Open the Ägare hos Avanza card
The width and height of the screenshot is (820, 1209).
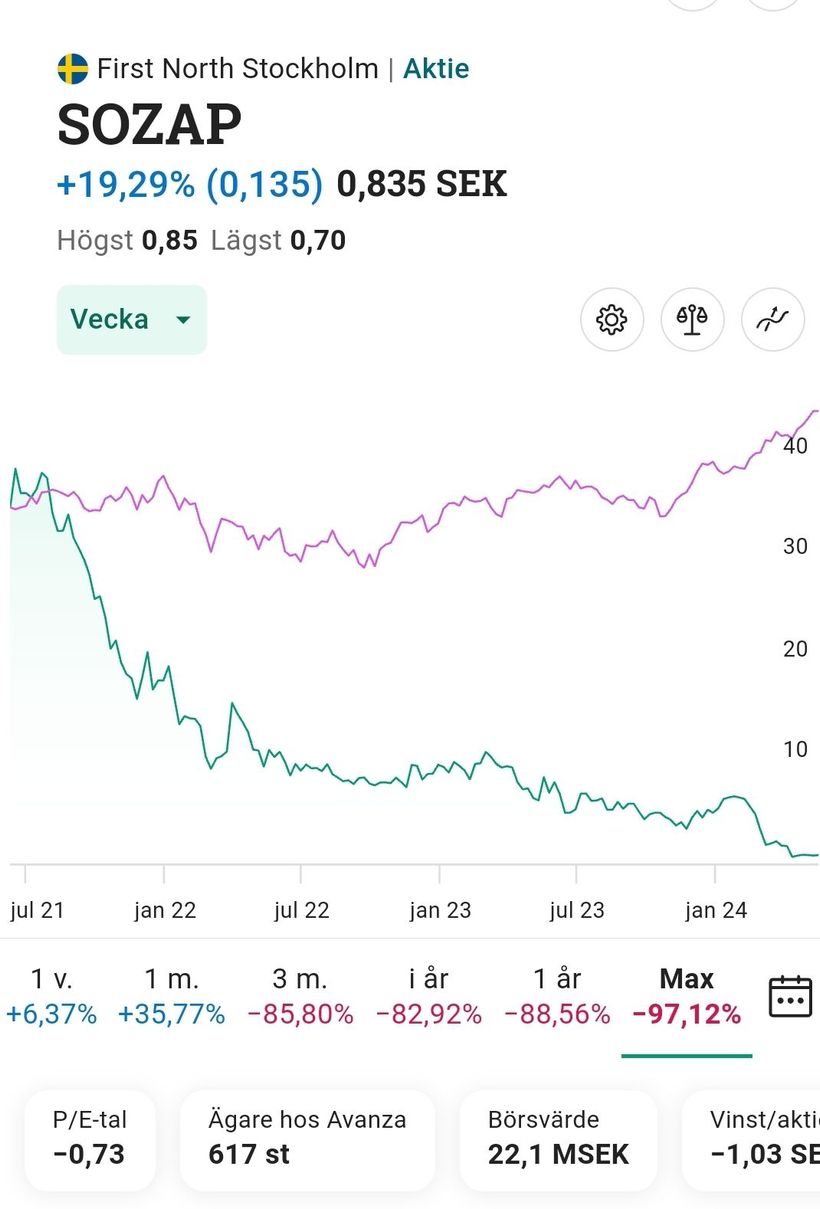pos(307,1138)
